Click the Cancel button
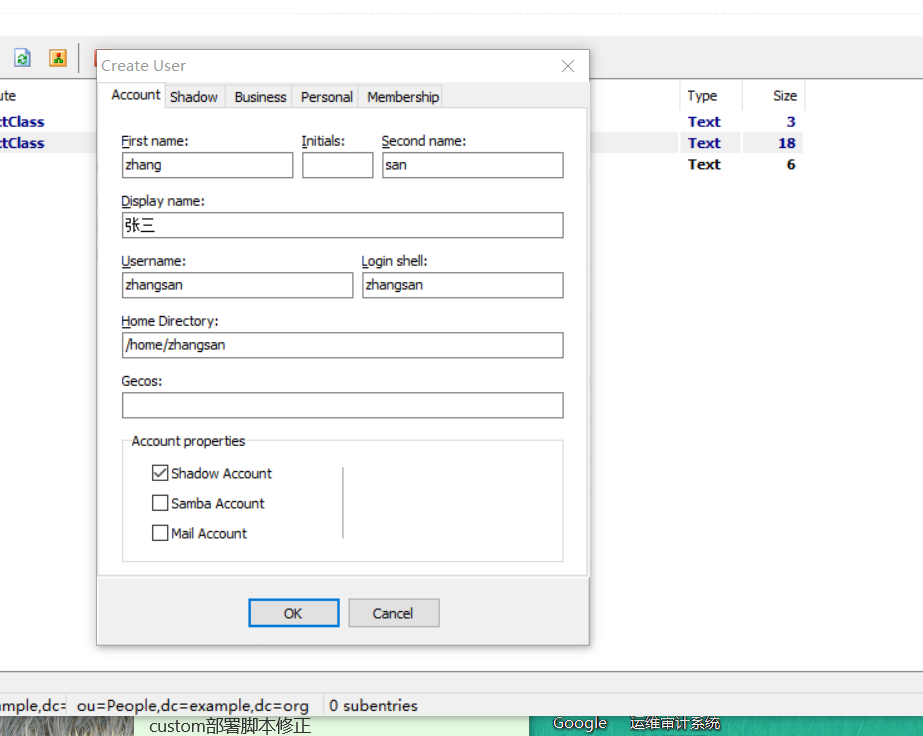The image size is (923, 736). click(393, 613)
